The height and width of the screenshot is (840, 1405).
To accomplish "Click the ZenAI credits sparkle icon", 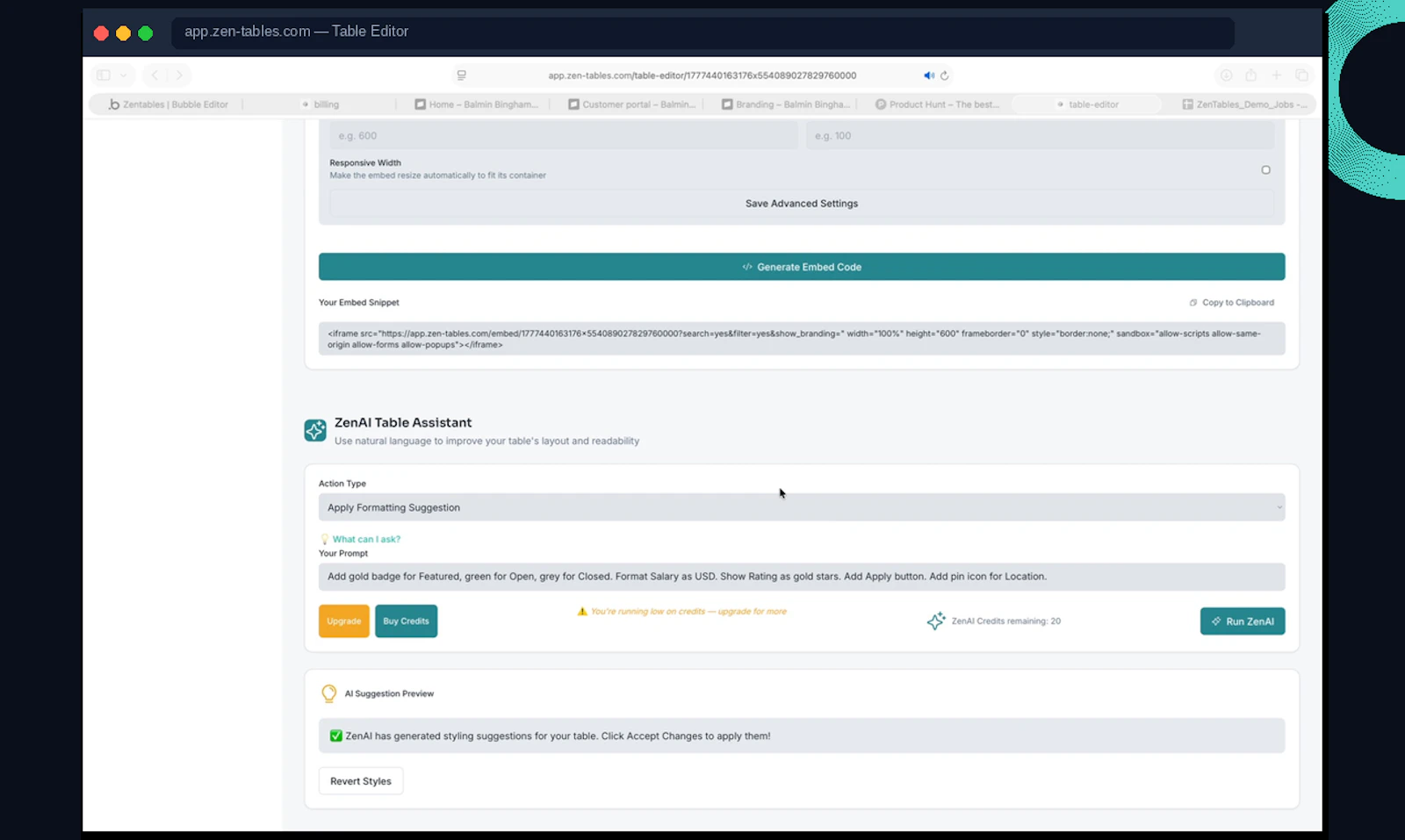I will point(936,621).
